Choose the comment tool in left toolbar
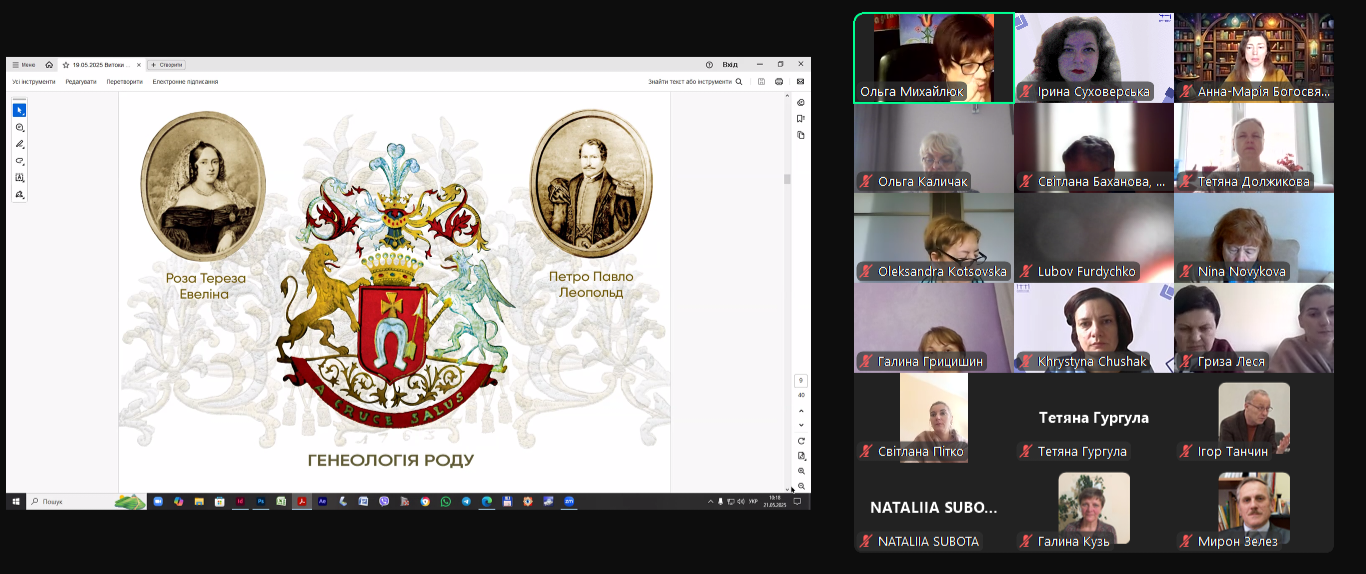 pyautogui.click(x=19, y=127)
